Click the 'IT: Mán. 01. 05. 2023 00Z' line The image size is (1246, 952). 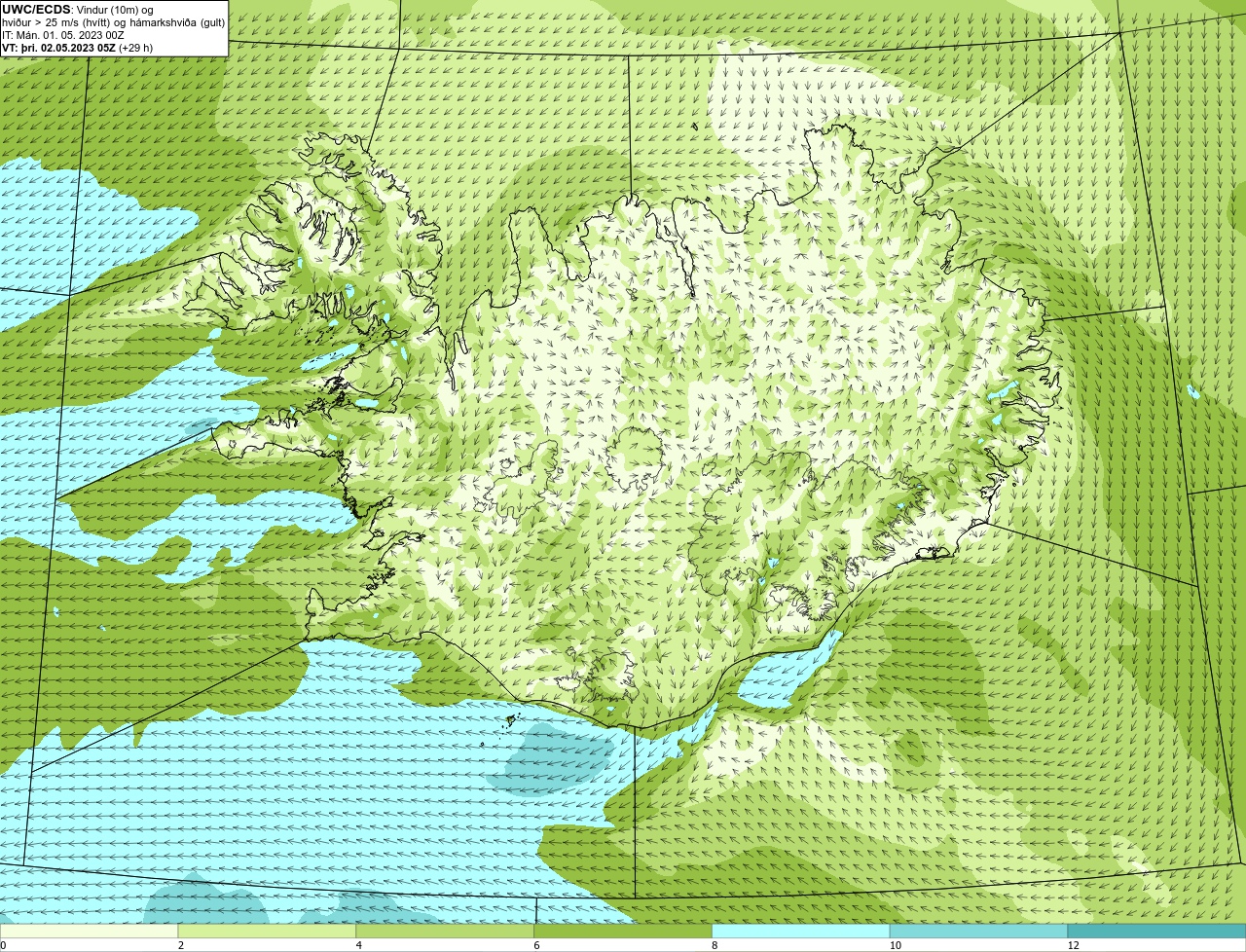point(63,35)
